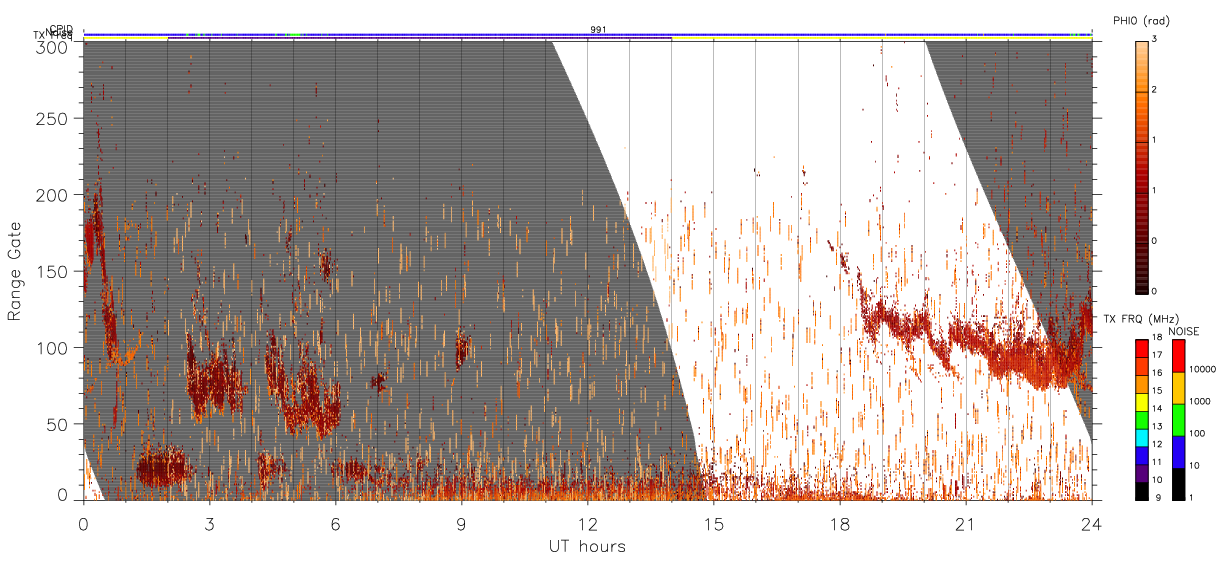Click the red swatch in NOISE legend

coord(1179,356)
